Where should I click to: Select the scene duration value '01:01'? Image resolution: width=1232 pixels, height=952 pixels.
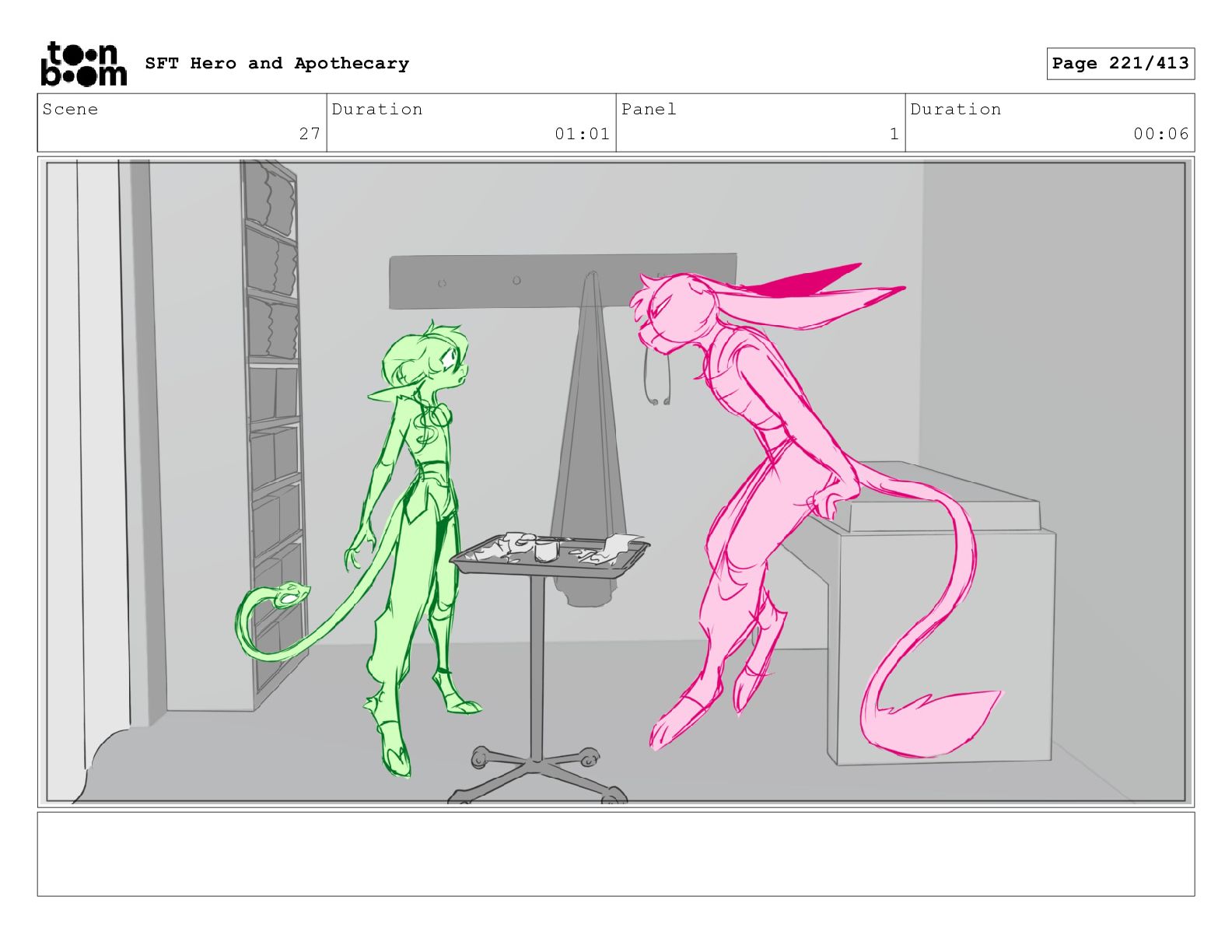coord(582,134)
